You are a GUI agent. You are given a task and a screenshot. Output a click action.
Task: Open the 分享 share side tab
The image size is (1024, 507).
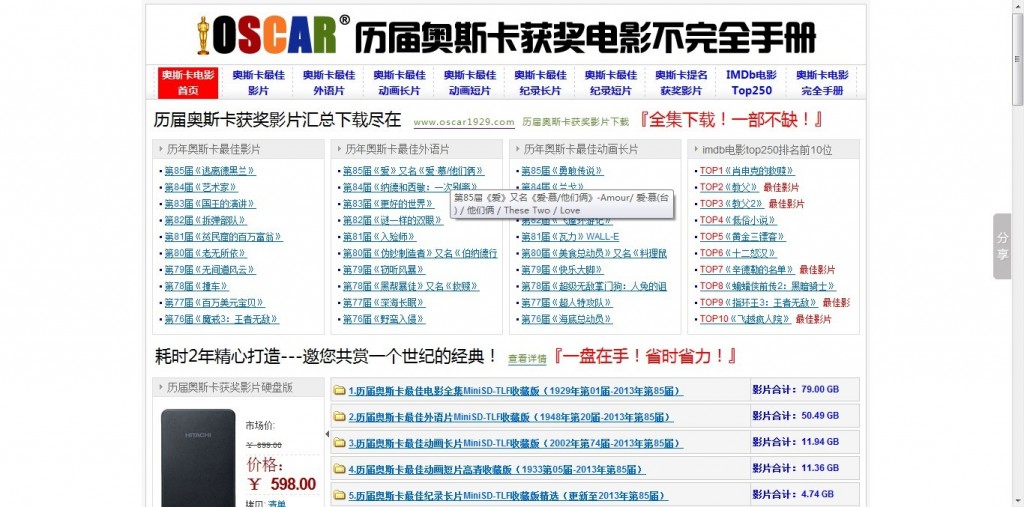click(x=1002, y=246)
